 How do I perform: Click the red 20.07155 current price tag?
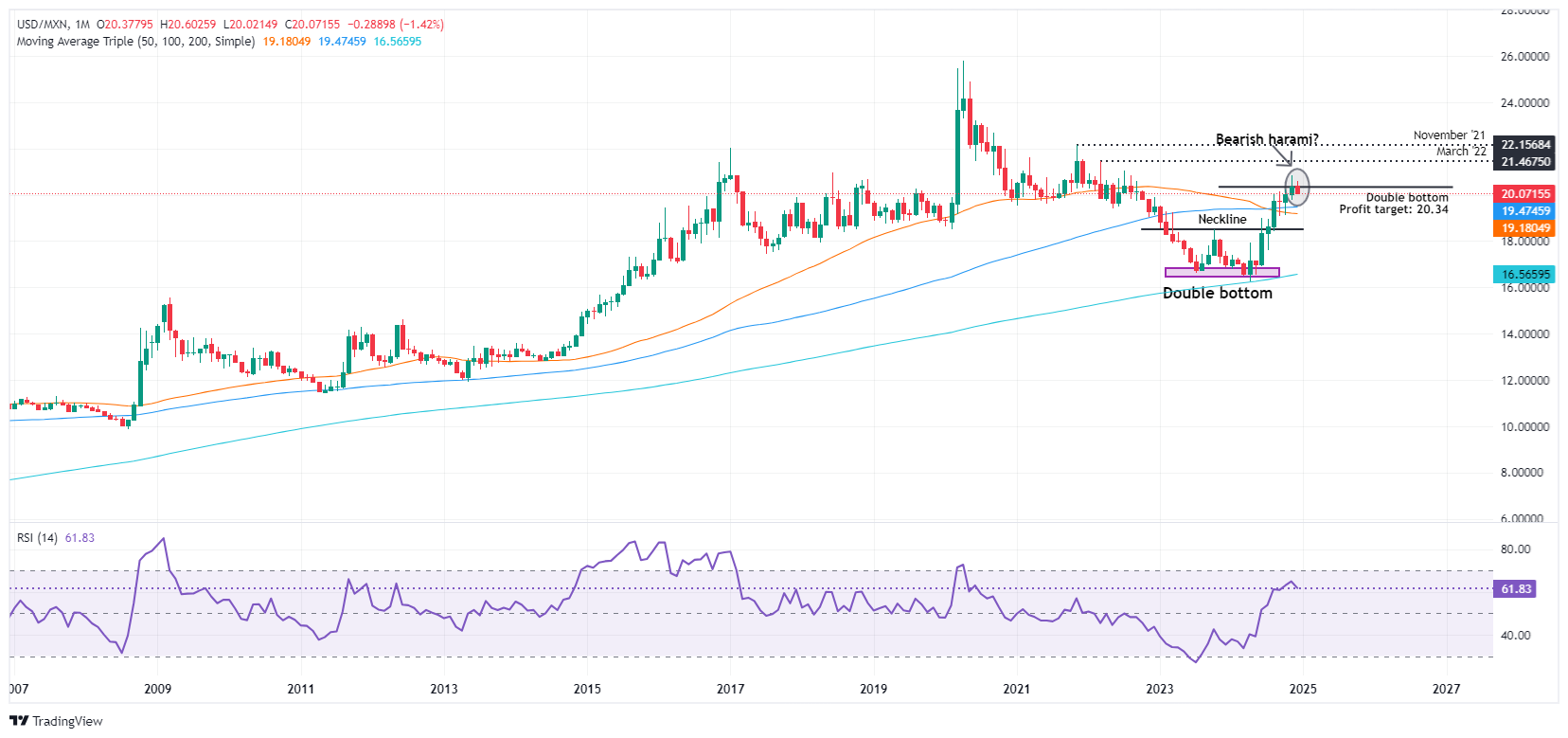pyautogui.click(x=1524, y=194)
